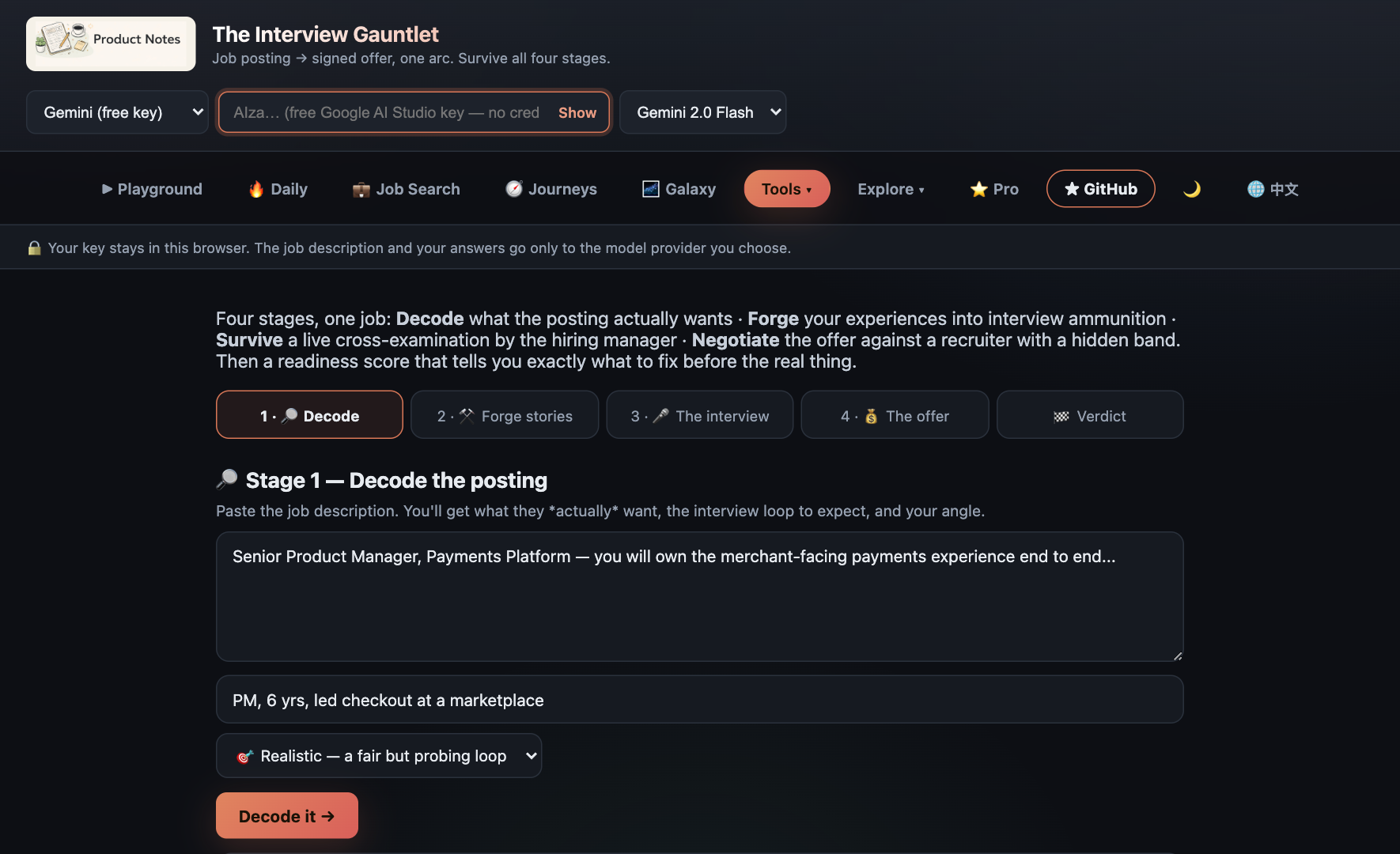Click the star icon in GitHub button
The height and width of the screenshot is (854, 1400).
[x=1072, y=189]
